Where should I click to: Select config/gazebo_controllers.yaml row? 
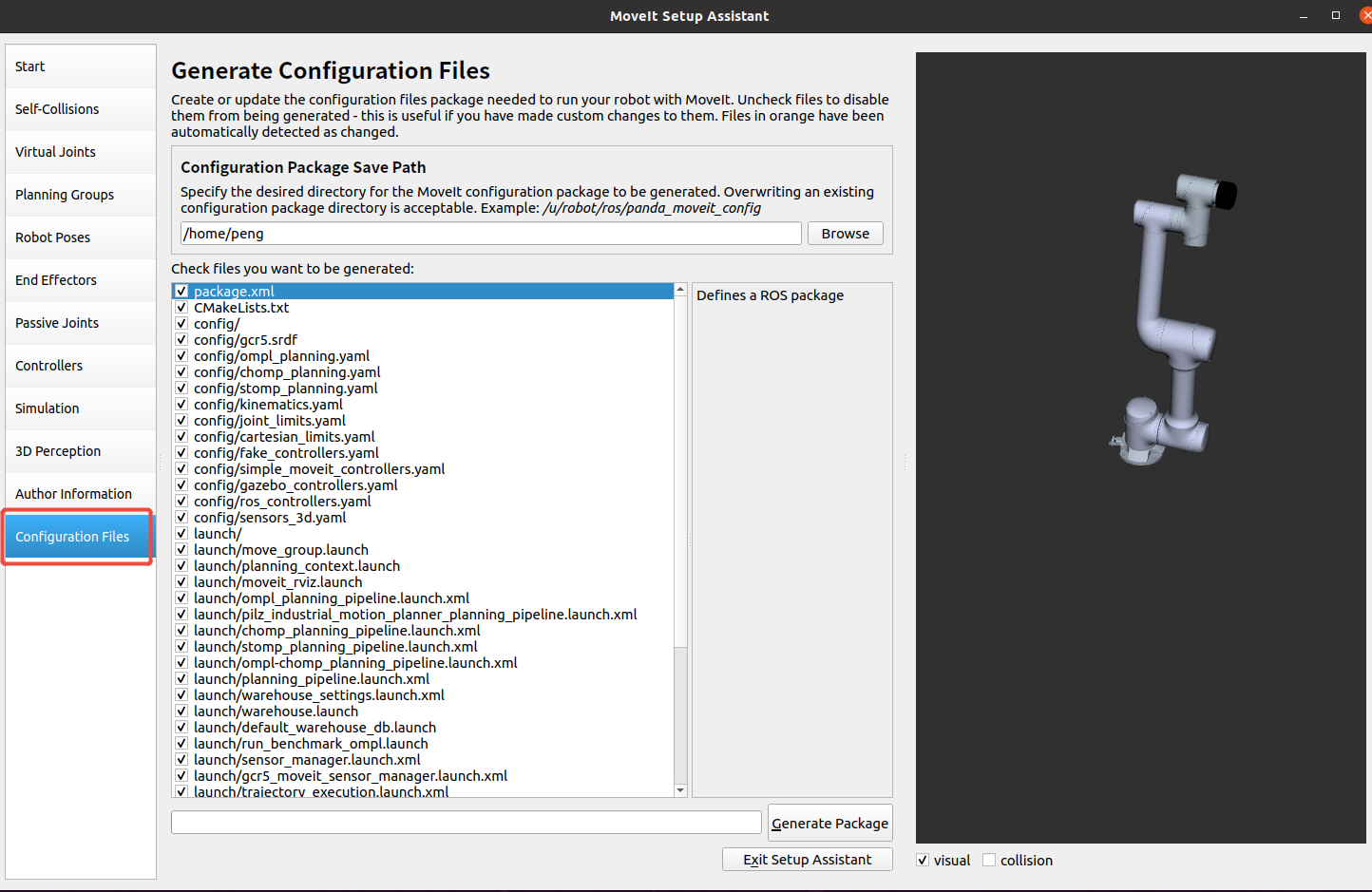click(x=423, y=485)
